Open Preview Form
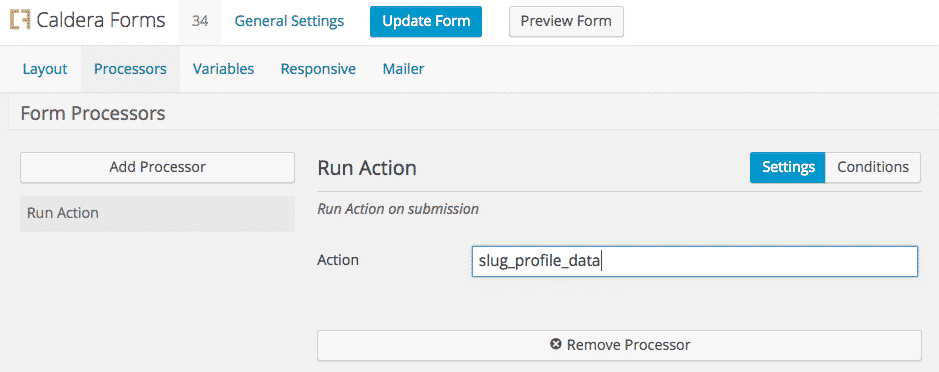The width and height of the screenshot is (939, 372). [x=566, y=22]
